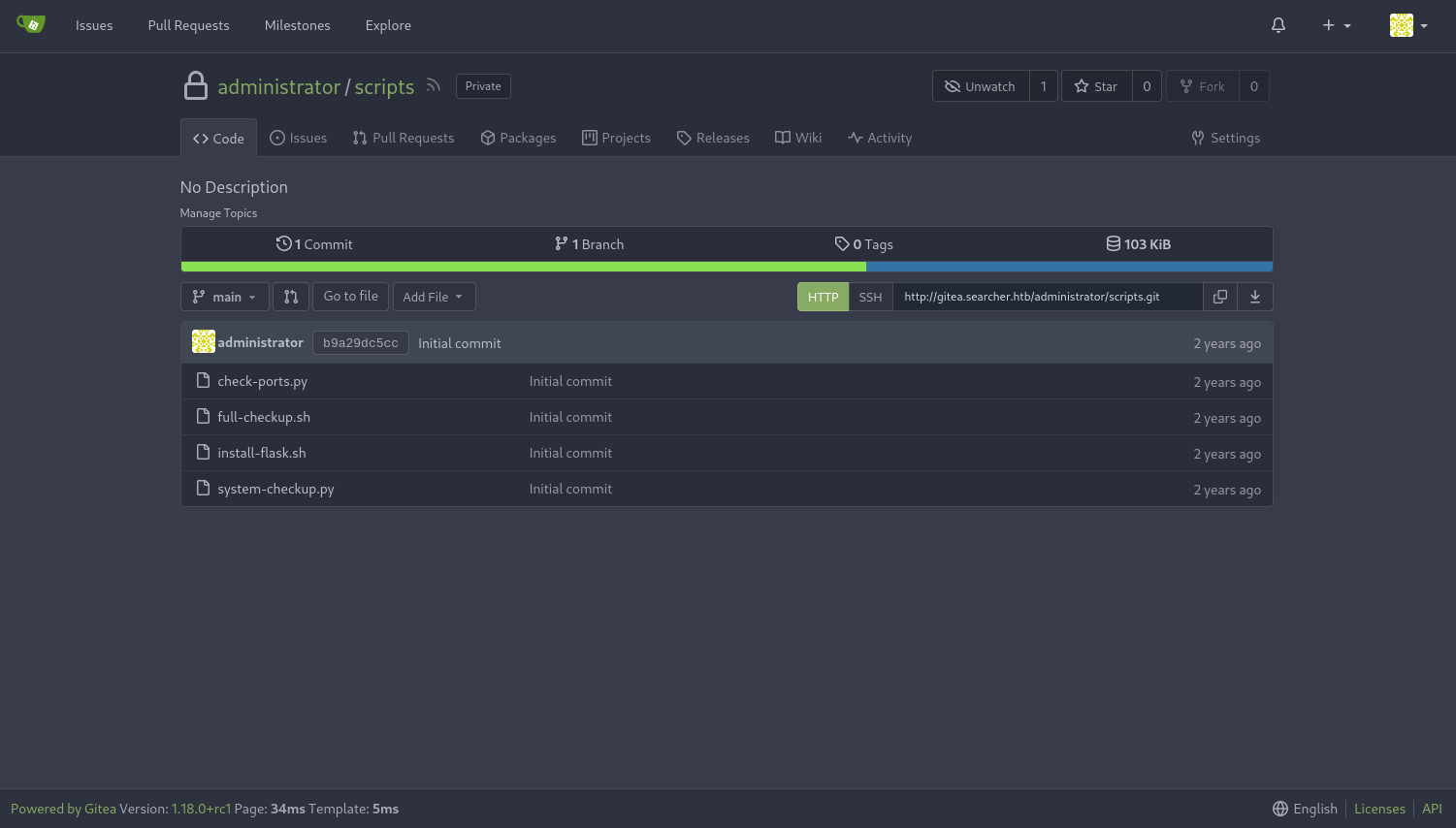This screenshot has height=828, width=1456.
Task: Click the file icon beside install-flask.sh
Action: [x=203, y=452]
